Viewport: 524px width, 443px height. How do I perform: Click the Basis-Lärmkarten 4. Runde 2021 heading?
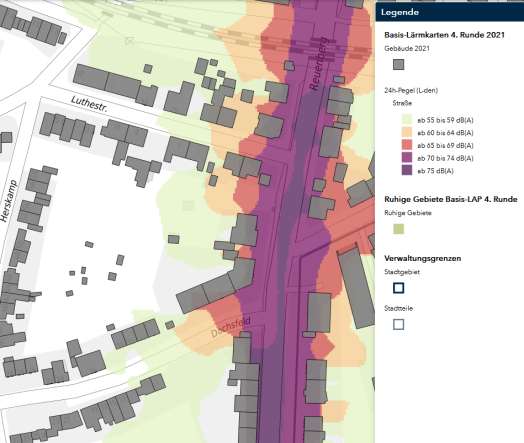[x=444, y=35]
